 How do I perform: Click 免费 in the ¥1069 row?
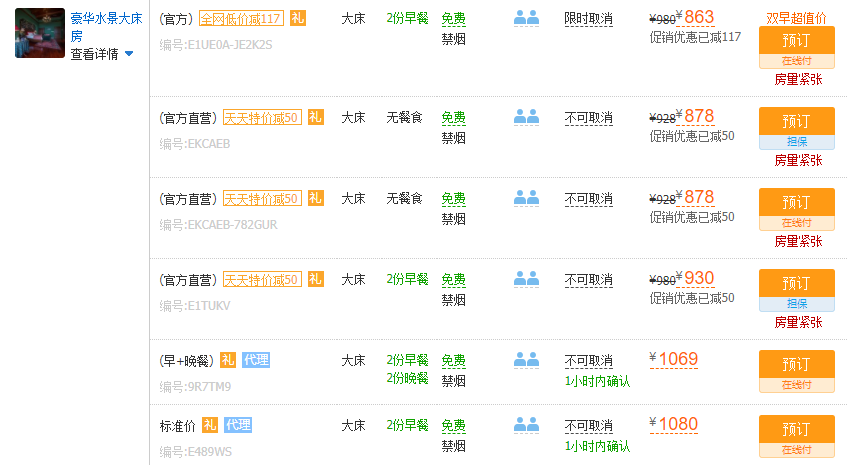coord(453,360)
